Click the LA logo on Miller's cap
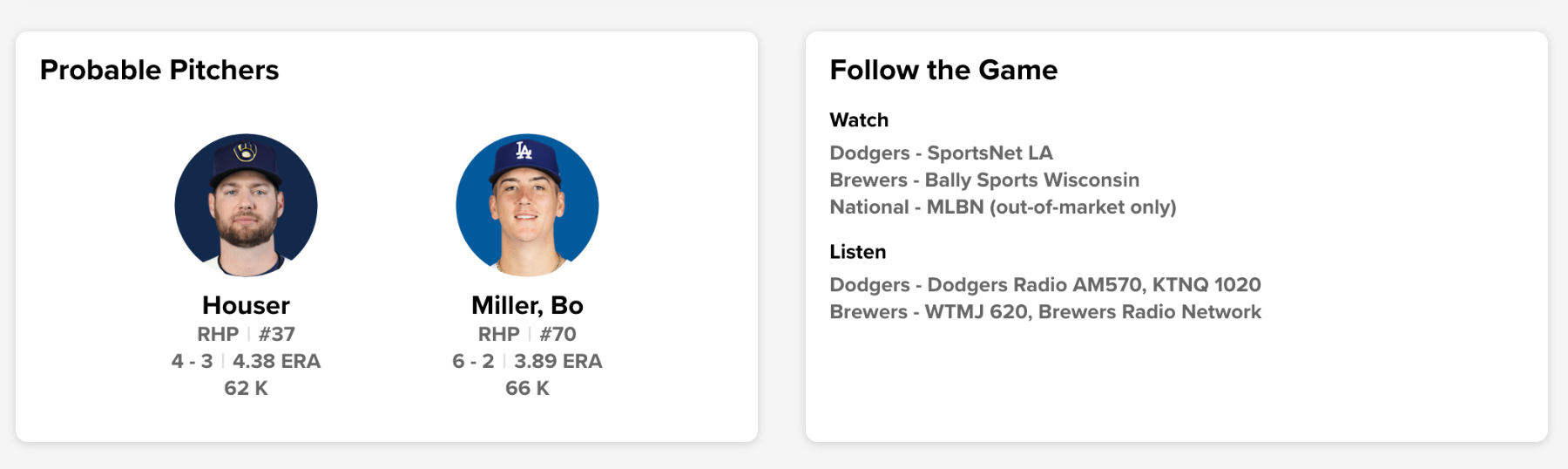 tap(524, 151)
